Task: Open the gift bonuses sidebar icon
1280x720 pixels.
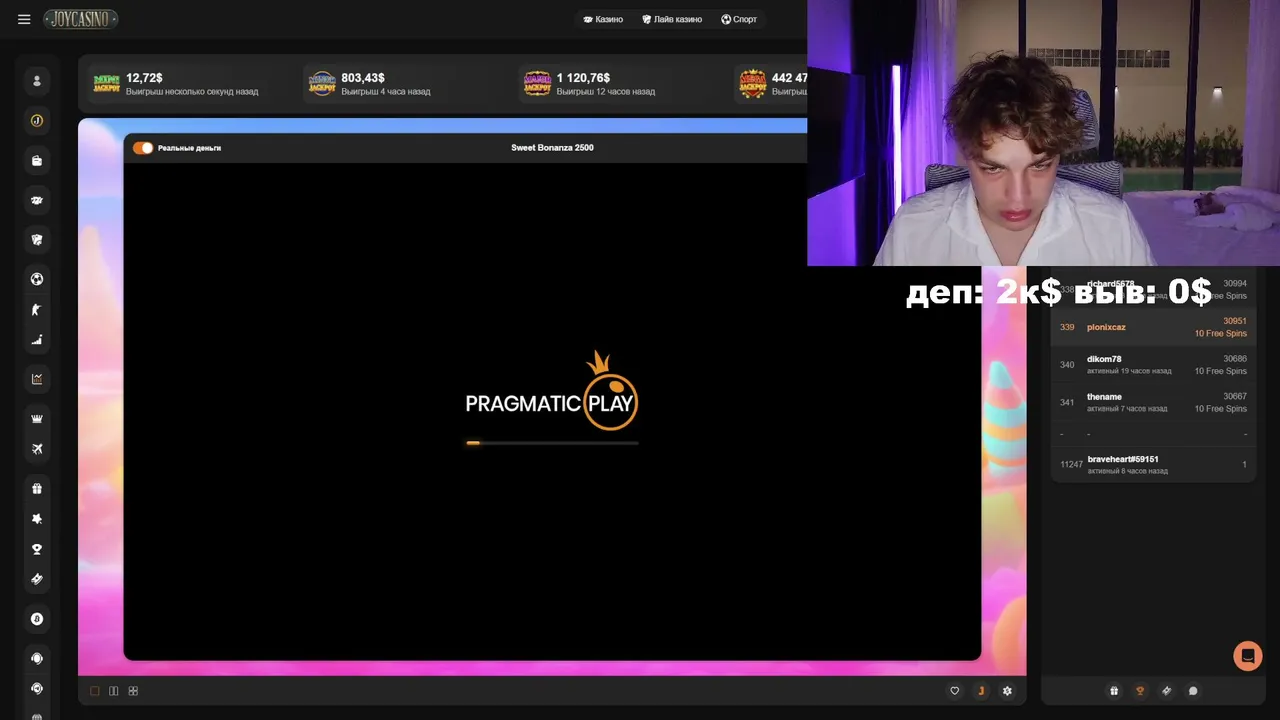Action: pyautogui.click(x=37, y=489)
